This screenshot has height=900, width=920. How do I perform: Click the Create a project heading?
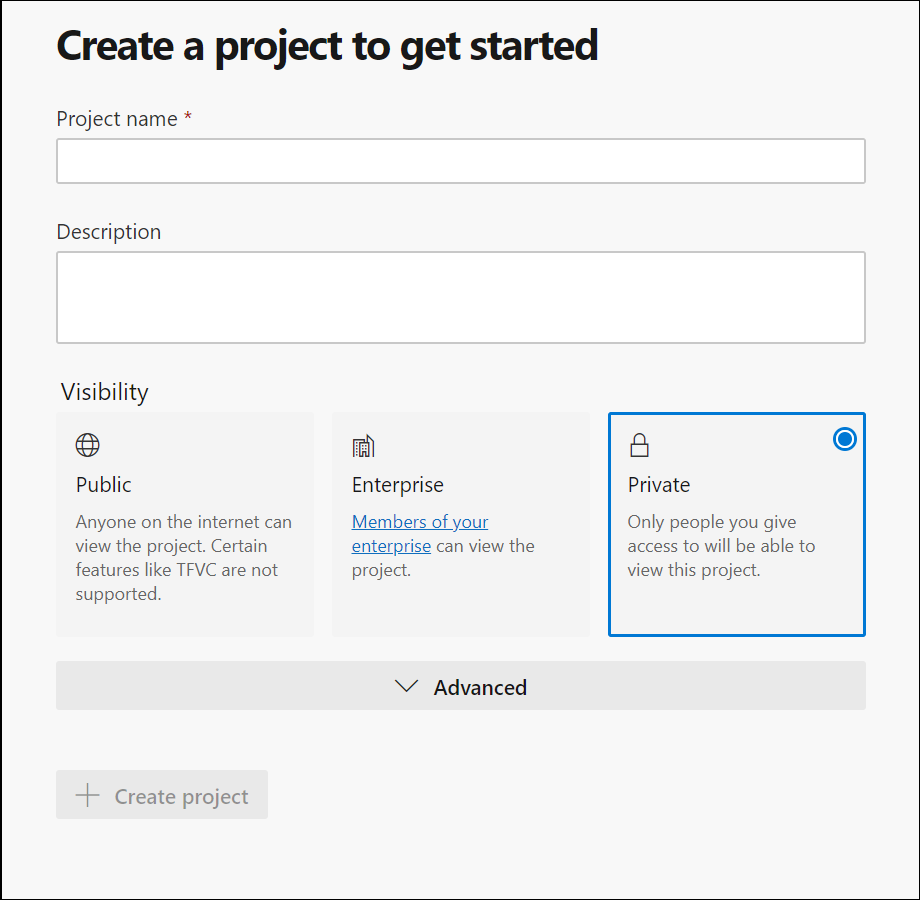328,45
